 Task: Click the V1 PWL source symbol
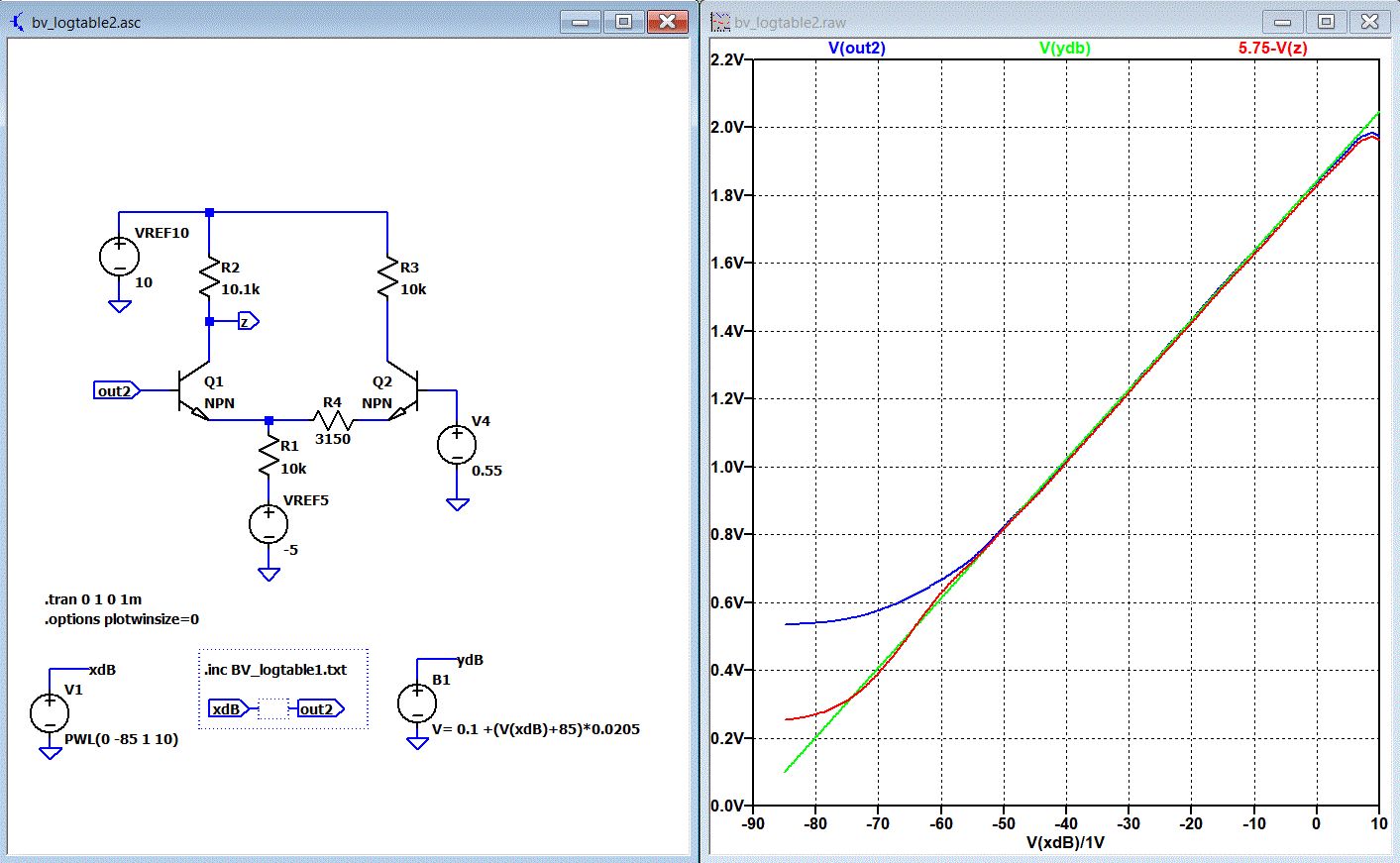50,712
